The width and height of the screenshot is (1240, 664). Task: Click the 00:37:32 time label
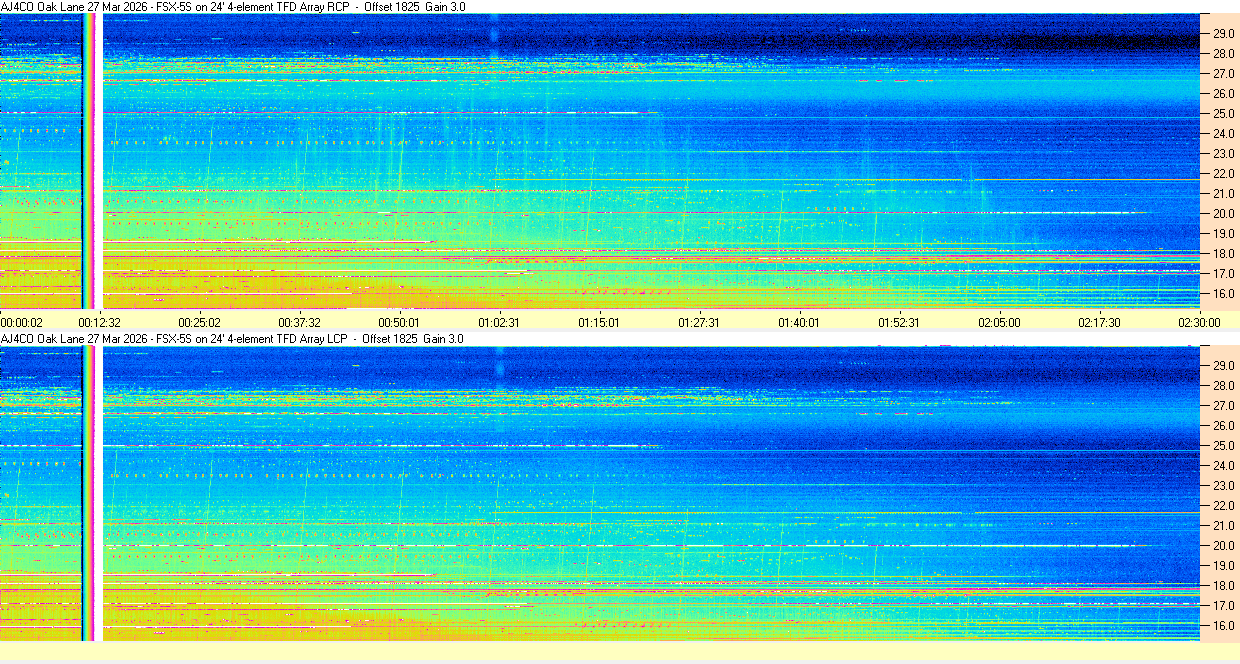click(x=300, y=322)
